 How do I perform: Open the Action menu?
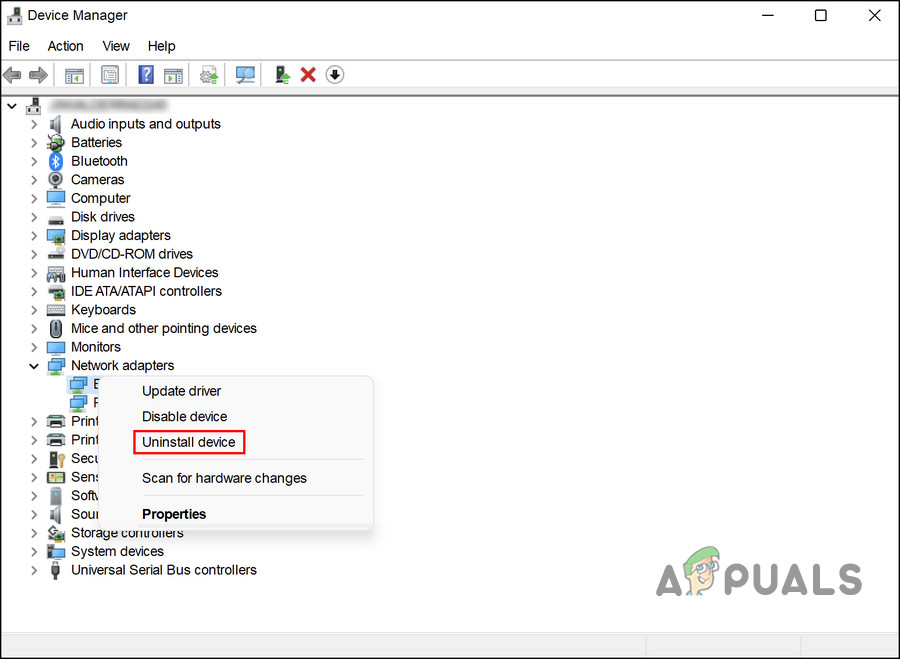click(x=65, y=46)
